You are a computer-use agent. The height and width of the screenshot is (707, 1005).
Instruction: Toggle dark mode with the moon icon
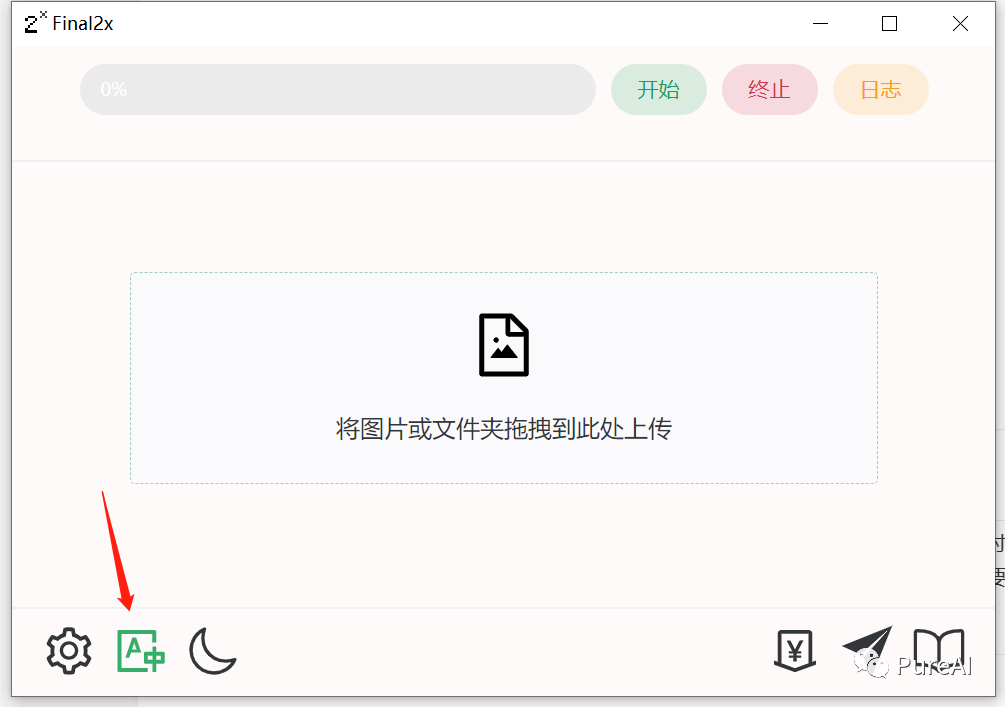[213, 651]
